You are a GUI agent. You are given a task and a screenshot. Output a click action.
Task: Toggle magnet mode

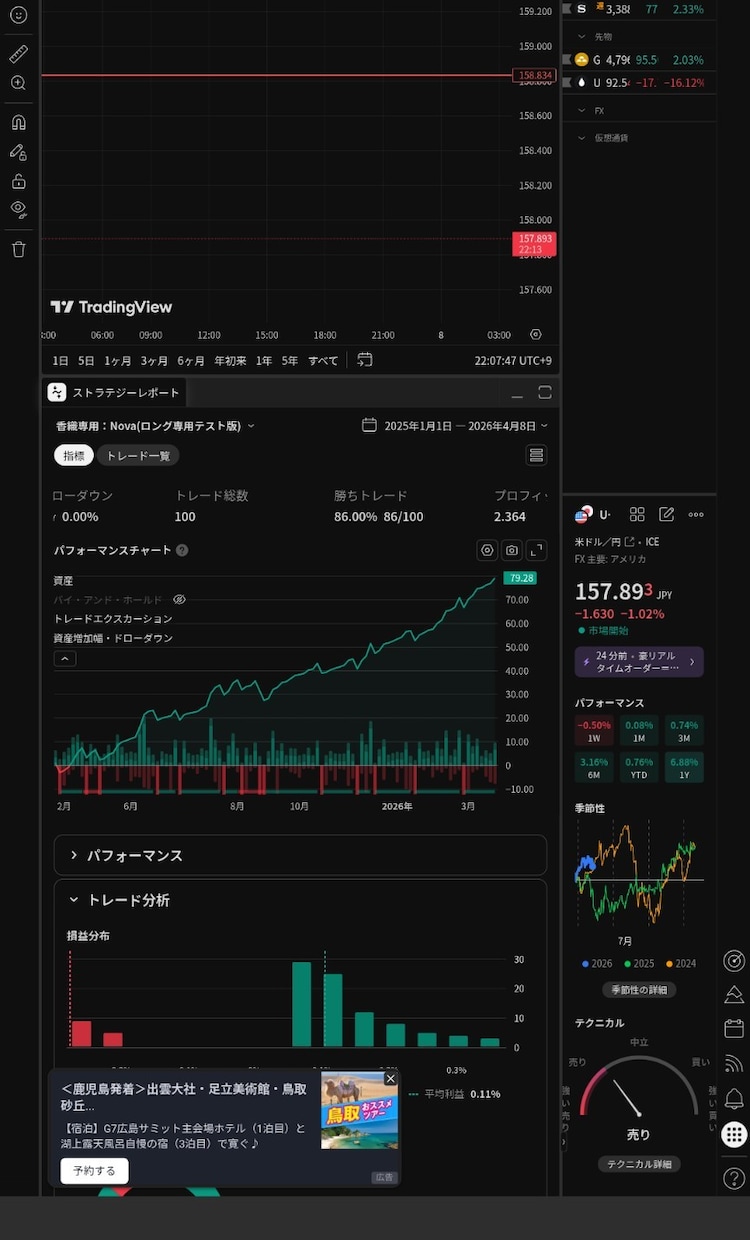click(x=18, y=123)
